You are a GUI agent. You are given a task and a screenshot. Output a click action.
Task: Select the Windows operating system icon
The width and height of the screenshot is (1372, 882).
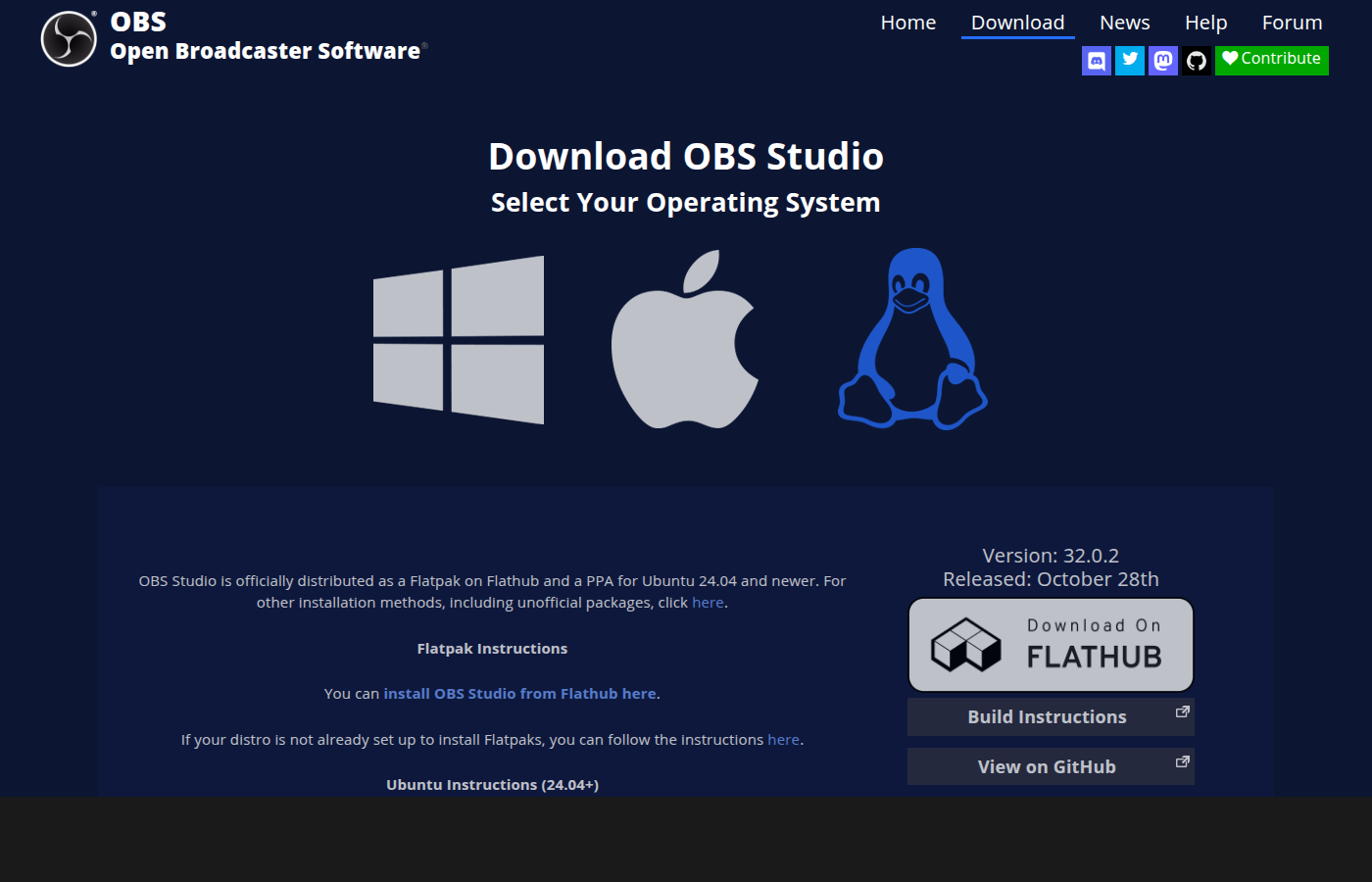(459, 340)
